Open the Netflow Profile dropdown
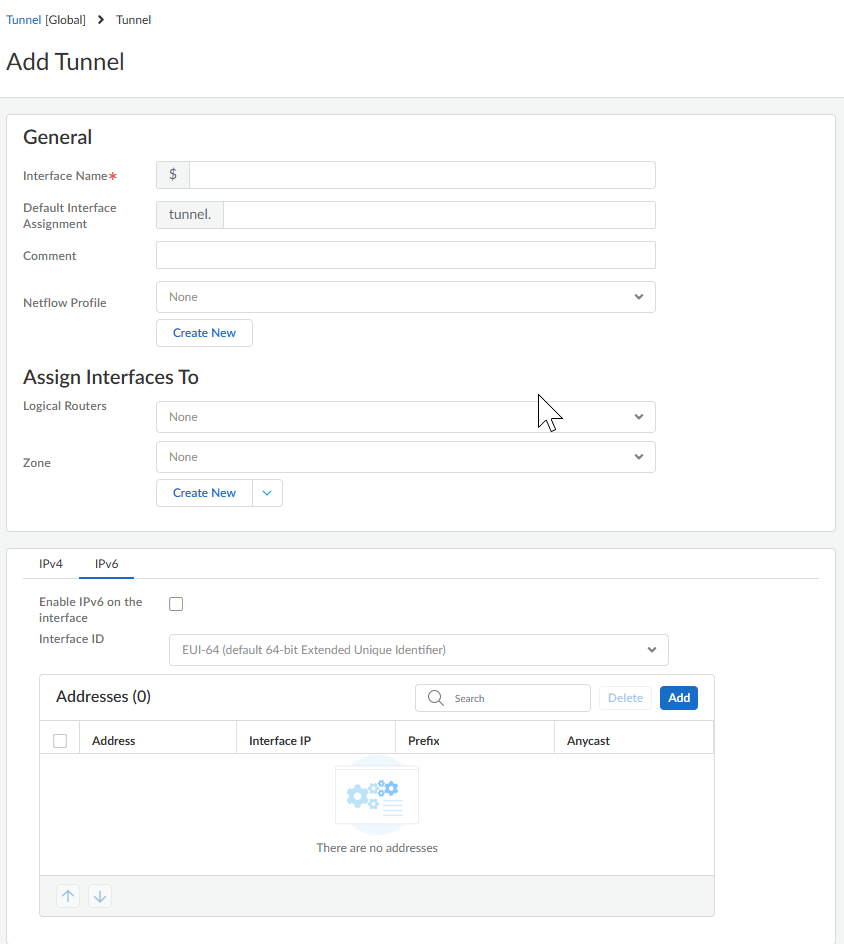 coord(405,297)
